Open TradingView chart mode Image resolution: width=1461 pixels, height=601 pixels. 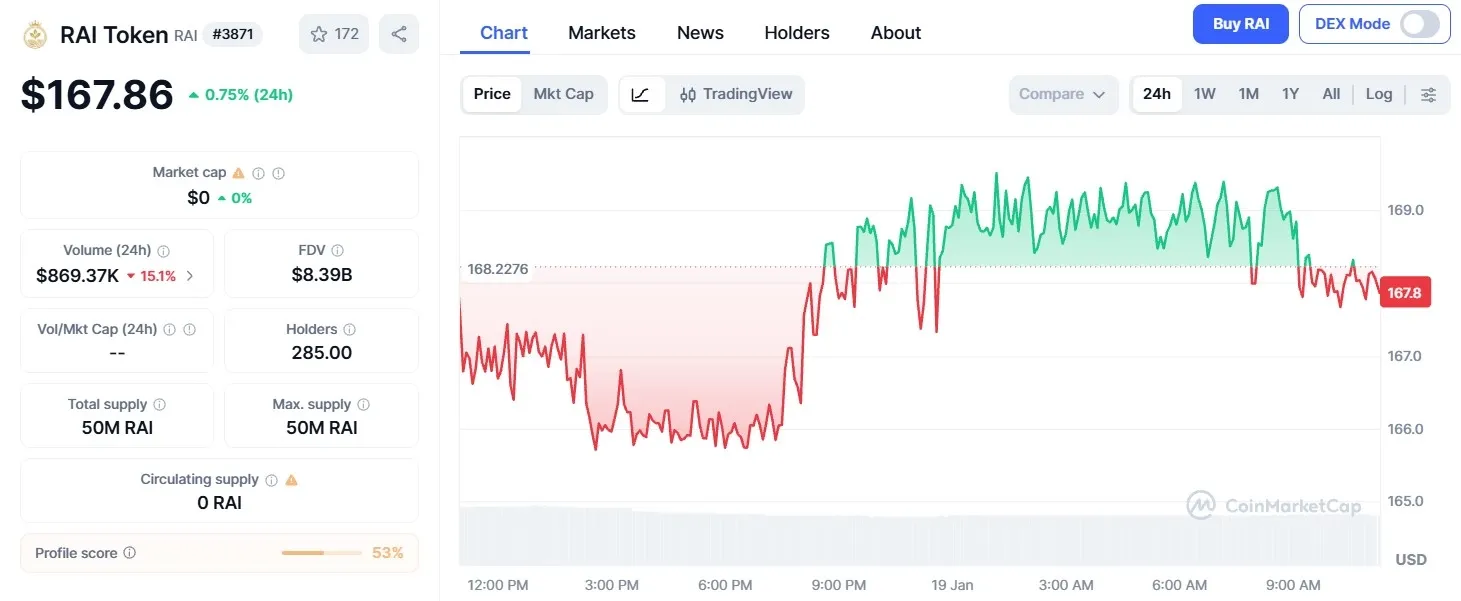click(737, 94)
